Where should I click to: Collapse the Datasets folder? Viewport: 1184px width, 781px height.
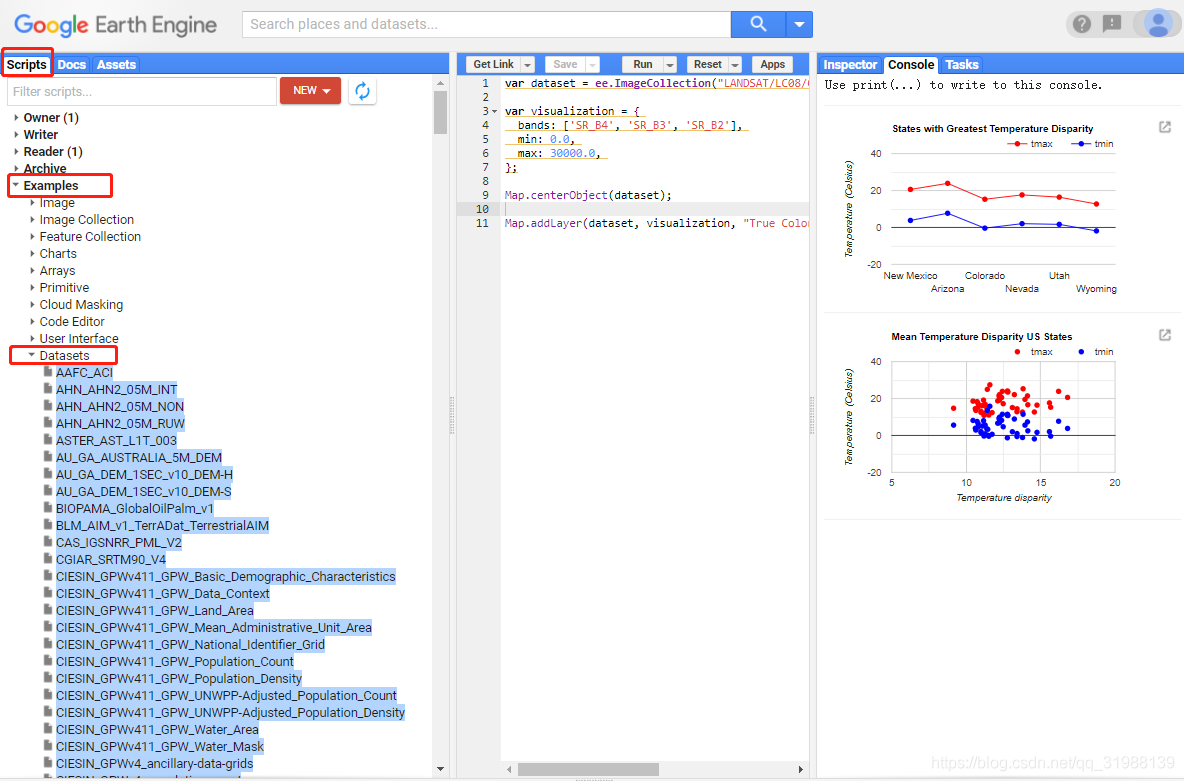pos(32,355)
